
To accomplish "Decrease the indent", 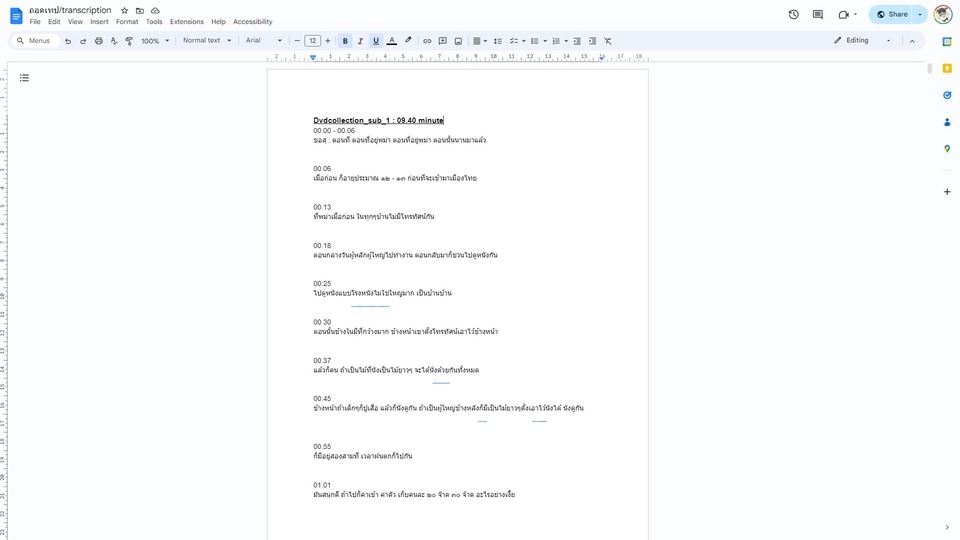I will [577, 41].
